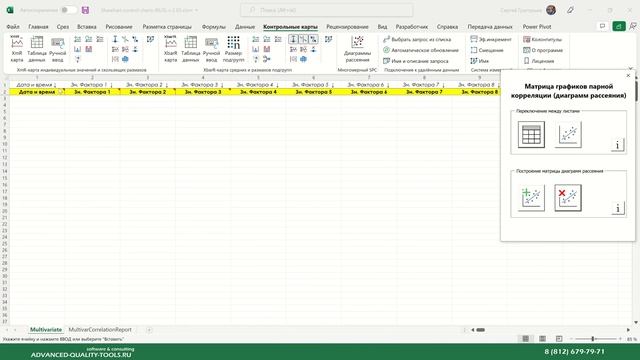
Task: Open Колонтитулы settings
Action: point(542,40)
